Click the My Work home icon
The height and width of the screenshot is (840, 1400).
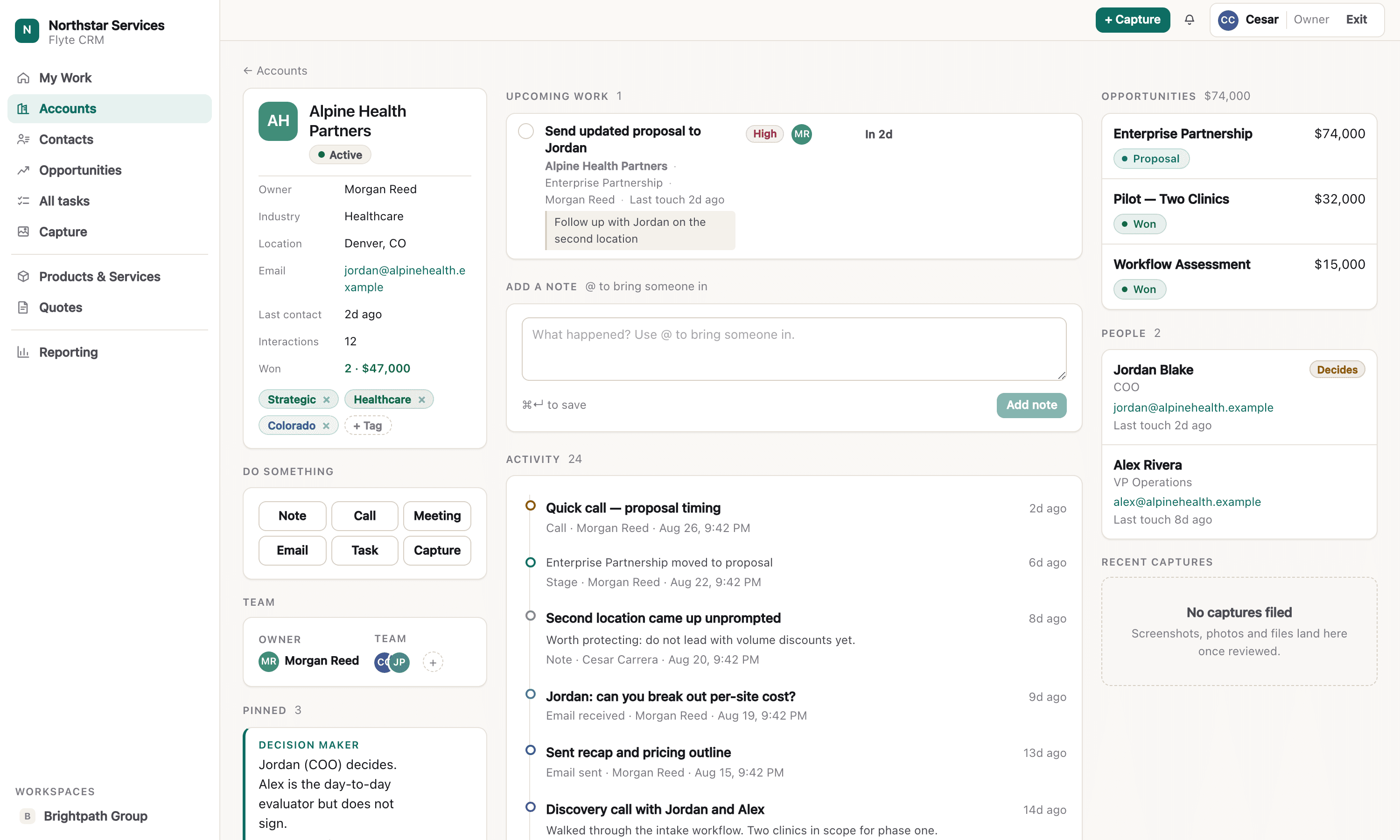(x=23, y=77)
